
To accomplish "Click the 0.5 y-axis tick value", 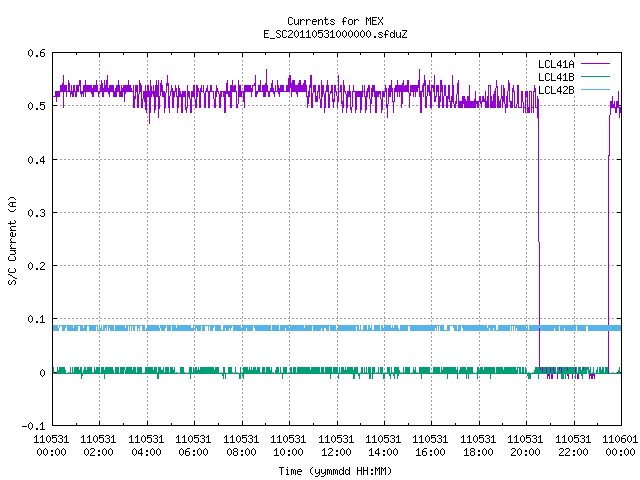I will pos(36,106).
